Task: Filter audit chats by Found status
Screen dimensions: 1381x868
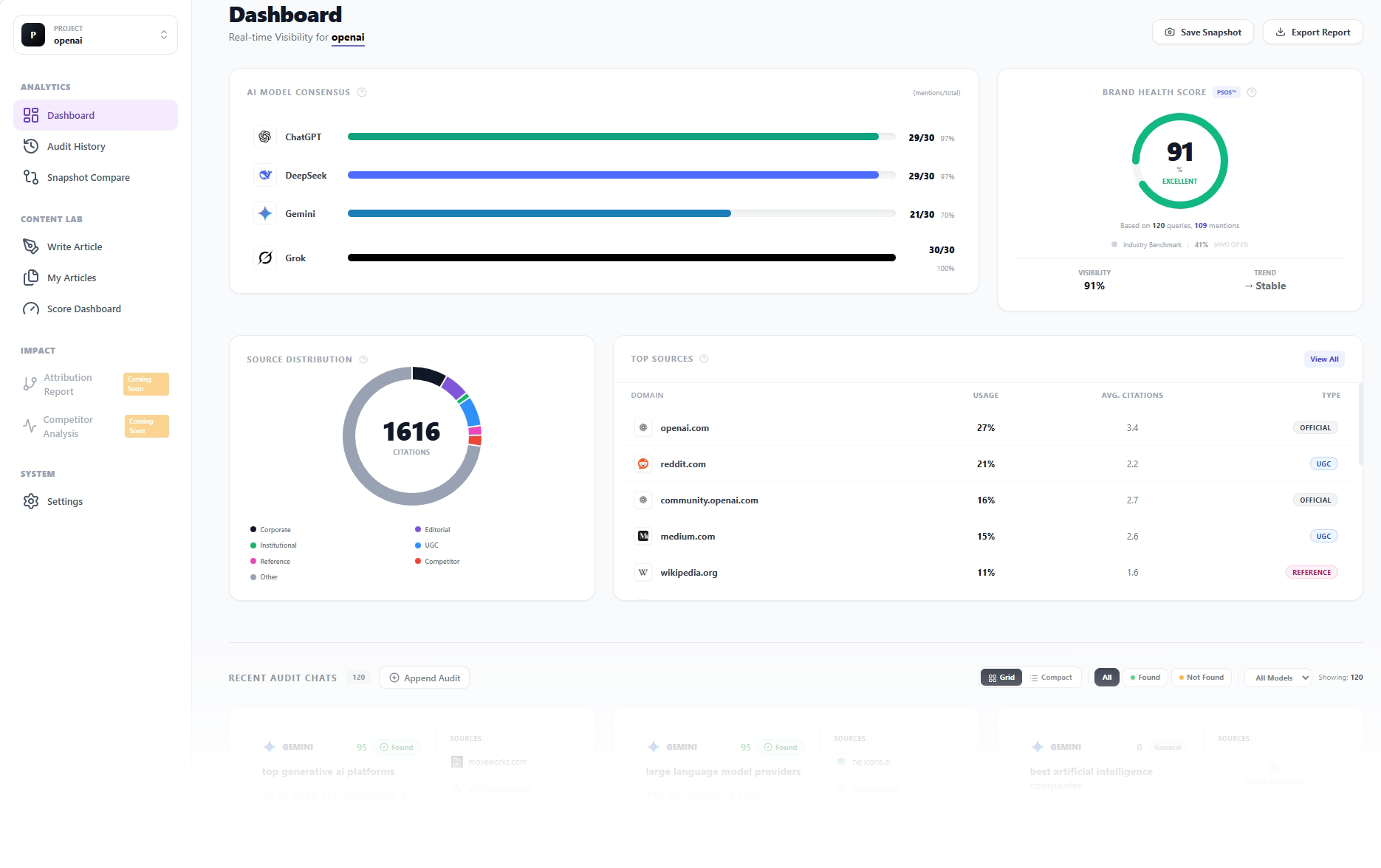Action: click(x=1145, y=678)
